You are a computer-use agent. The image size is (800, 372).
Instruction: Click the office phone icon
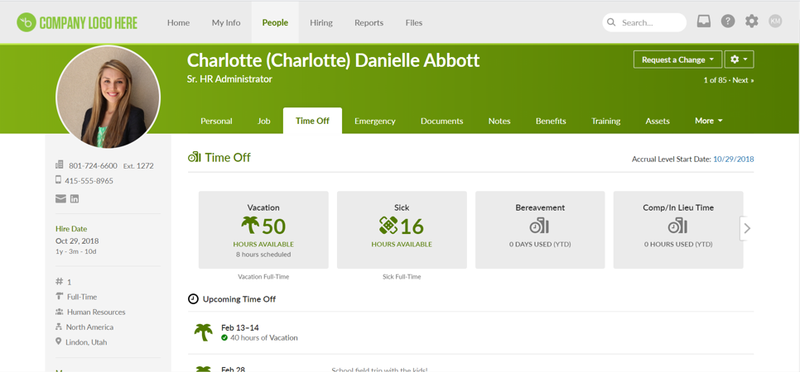59,165
